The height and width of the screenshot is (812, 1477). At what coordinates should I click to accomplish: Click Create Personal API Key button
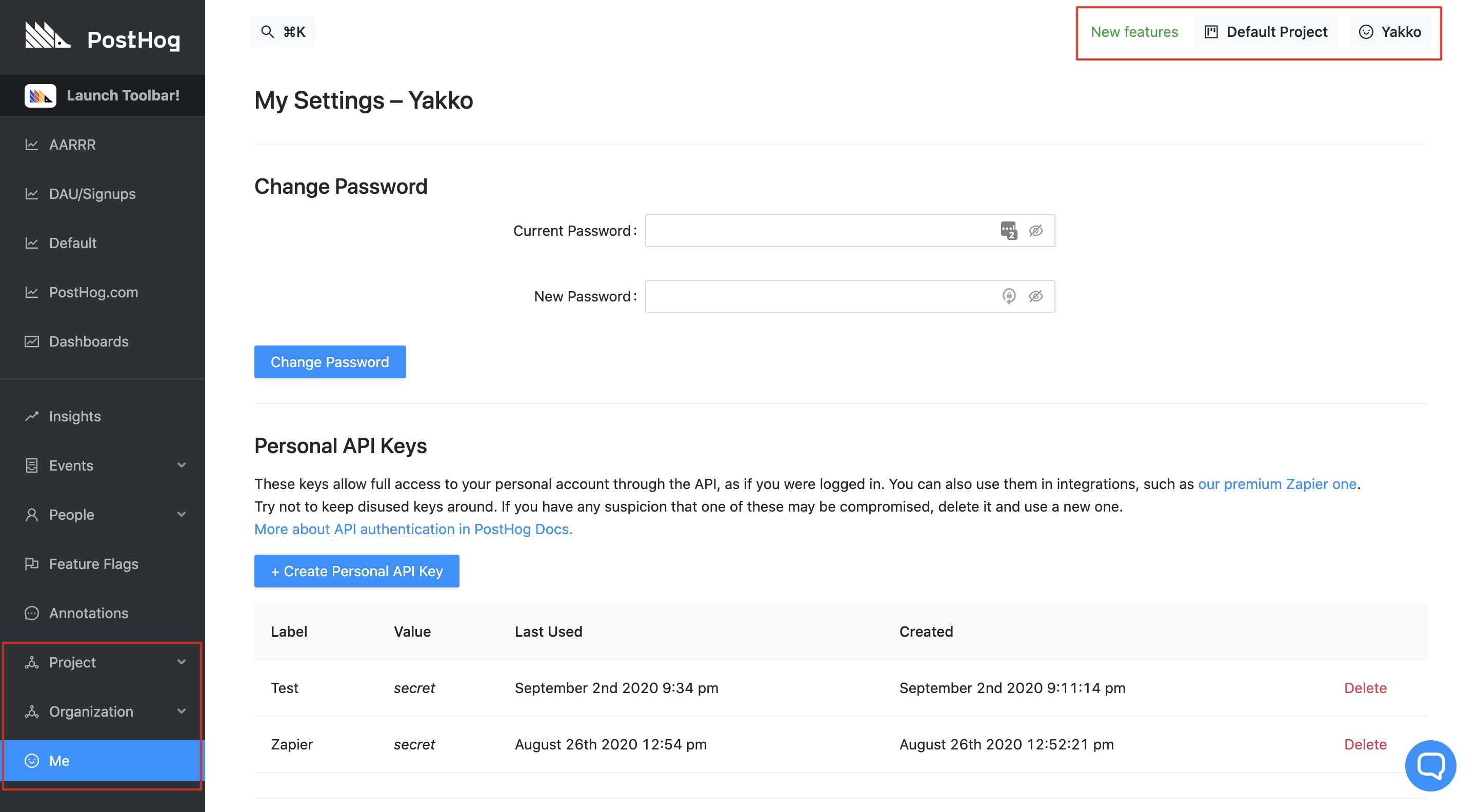pos(356,571)
